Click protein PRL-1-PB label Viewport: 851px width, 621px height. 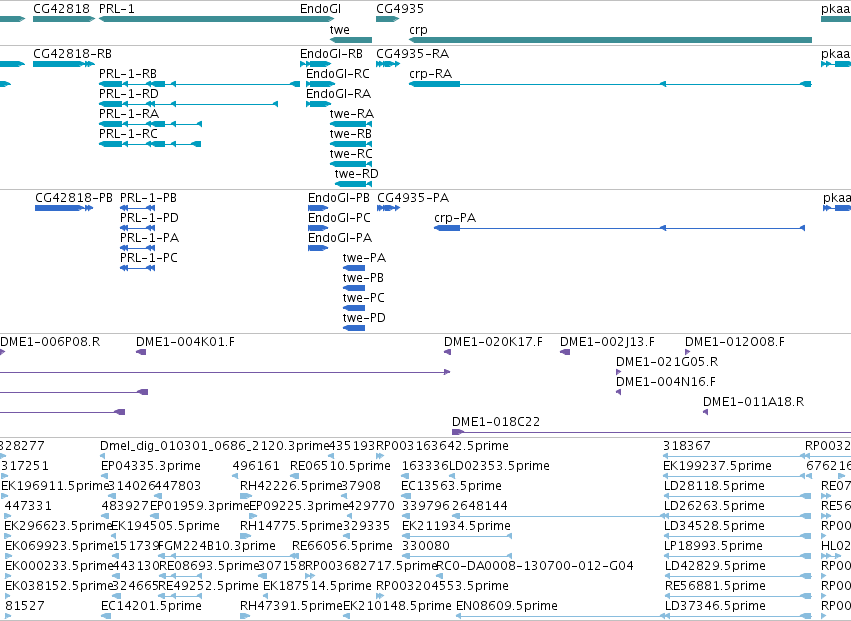148,198
